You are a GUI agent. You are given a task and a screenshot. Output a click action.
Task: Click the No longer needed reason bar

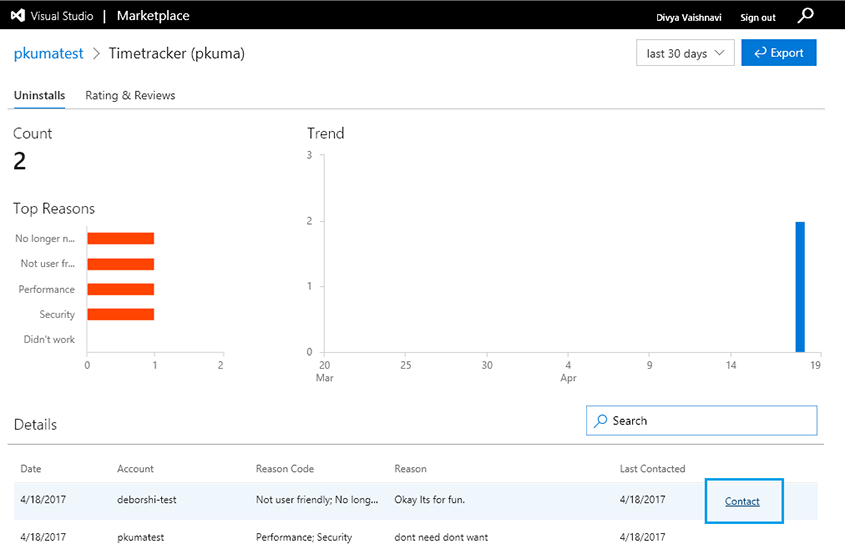click(x=121, y=238)
